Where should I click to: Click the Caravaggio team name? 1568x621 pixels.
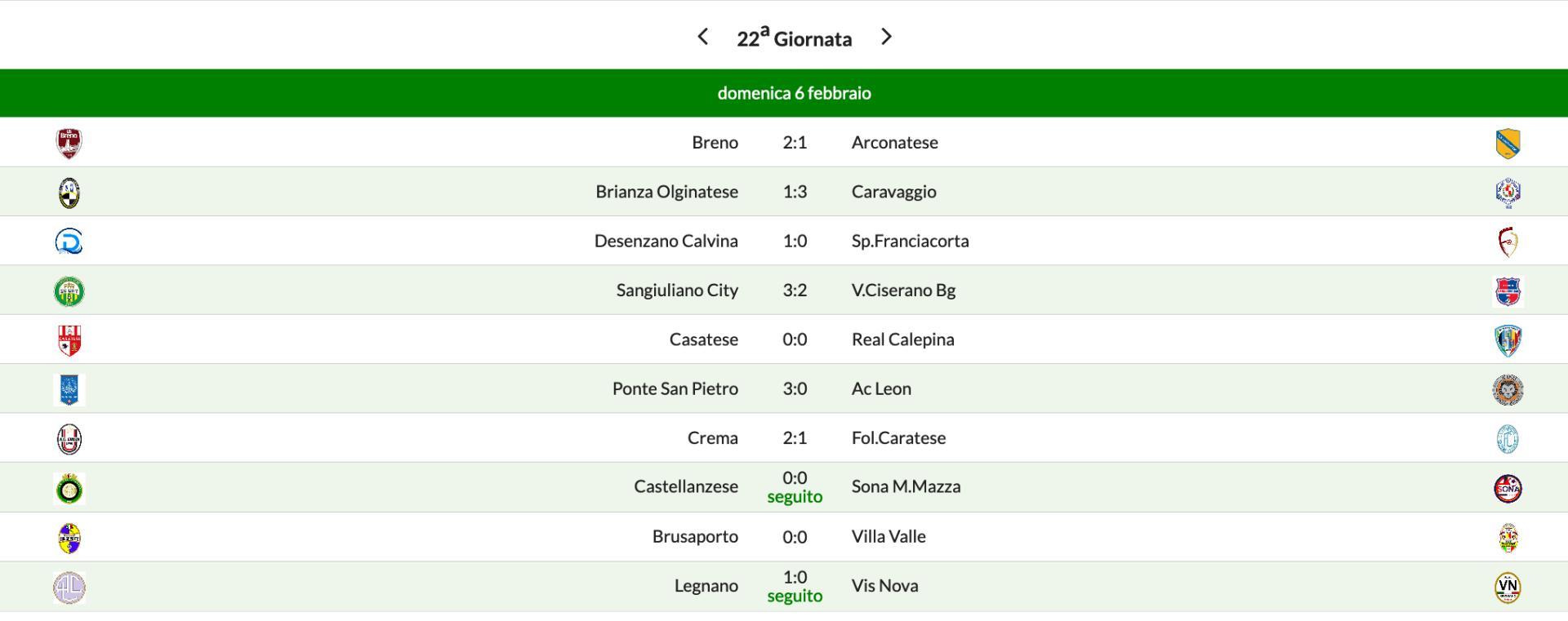point(893,192)
